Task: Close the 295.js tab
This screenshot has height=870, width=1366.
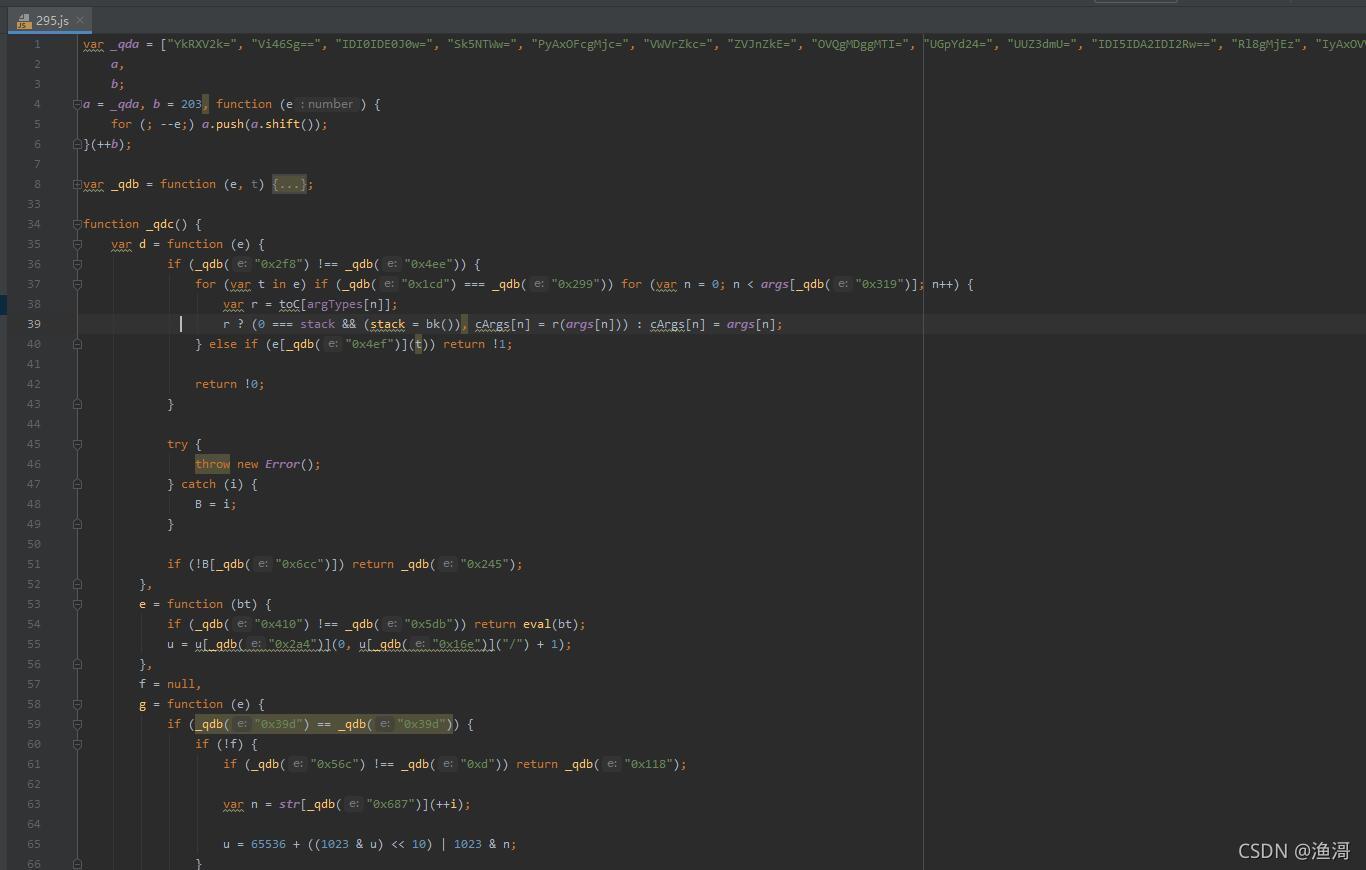Action: point(80,20)
